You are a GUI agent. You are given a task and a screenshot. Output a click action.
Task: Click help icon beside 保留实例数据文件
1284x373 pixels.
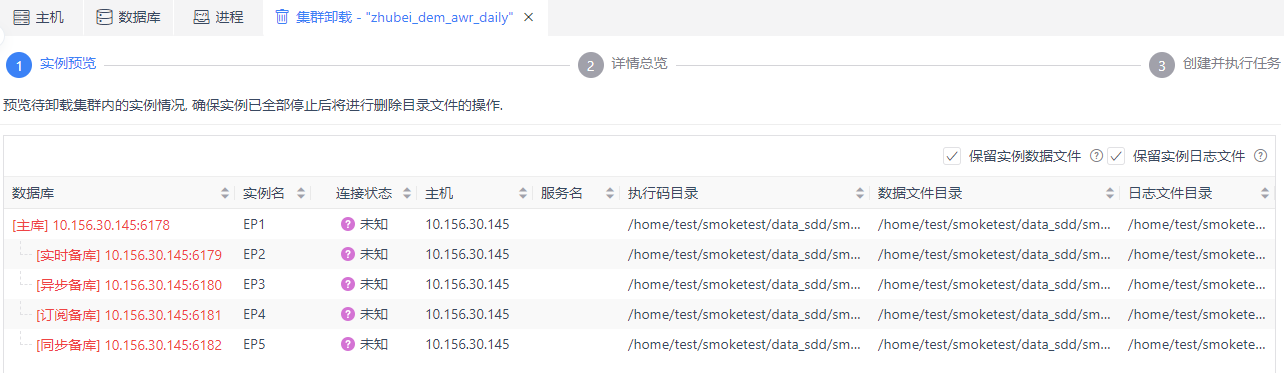coord(1096,156)
